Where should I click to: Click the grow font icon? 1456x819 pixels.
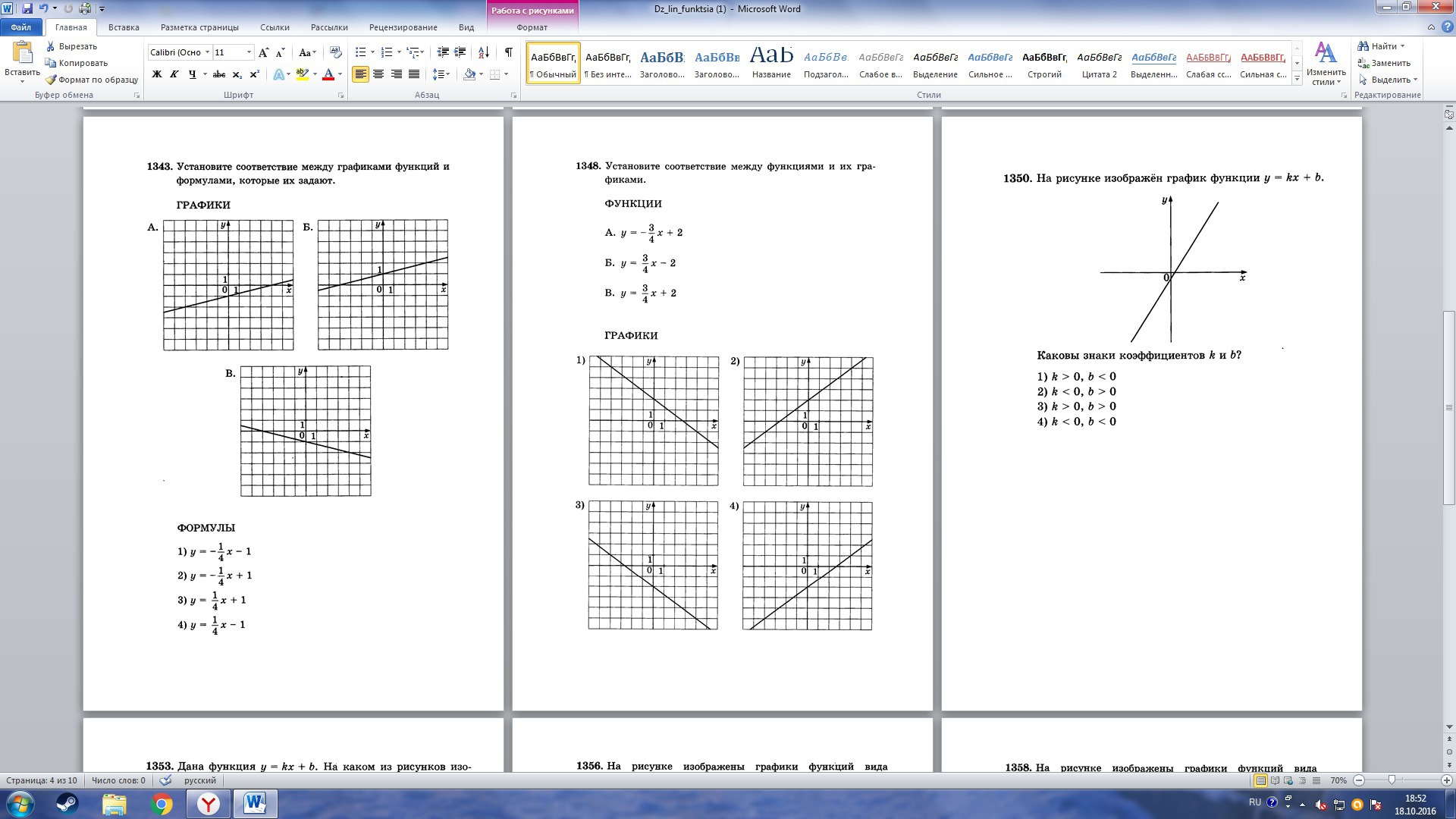[x=263, y=52]
